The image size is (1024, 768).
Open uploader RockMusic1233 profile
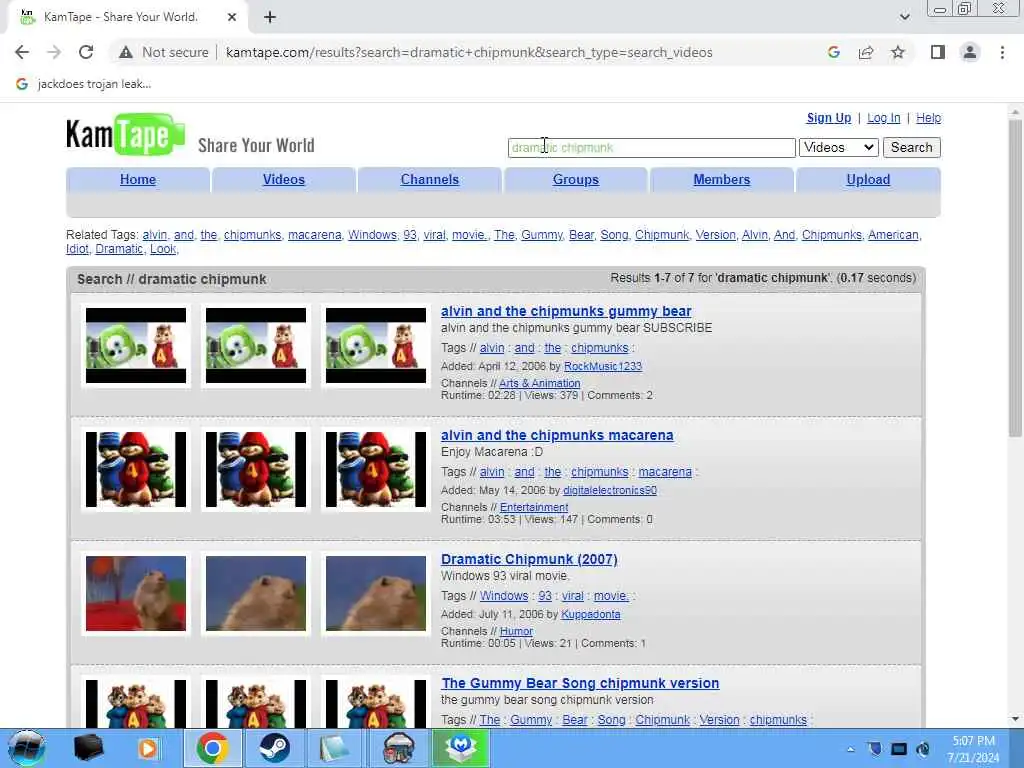click(603, 366)
